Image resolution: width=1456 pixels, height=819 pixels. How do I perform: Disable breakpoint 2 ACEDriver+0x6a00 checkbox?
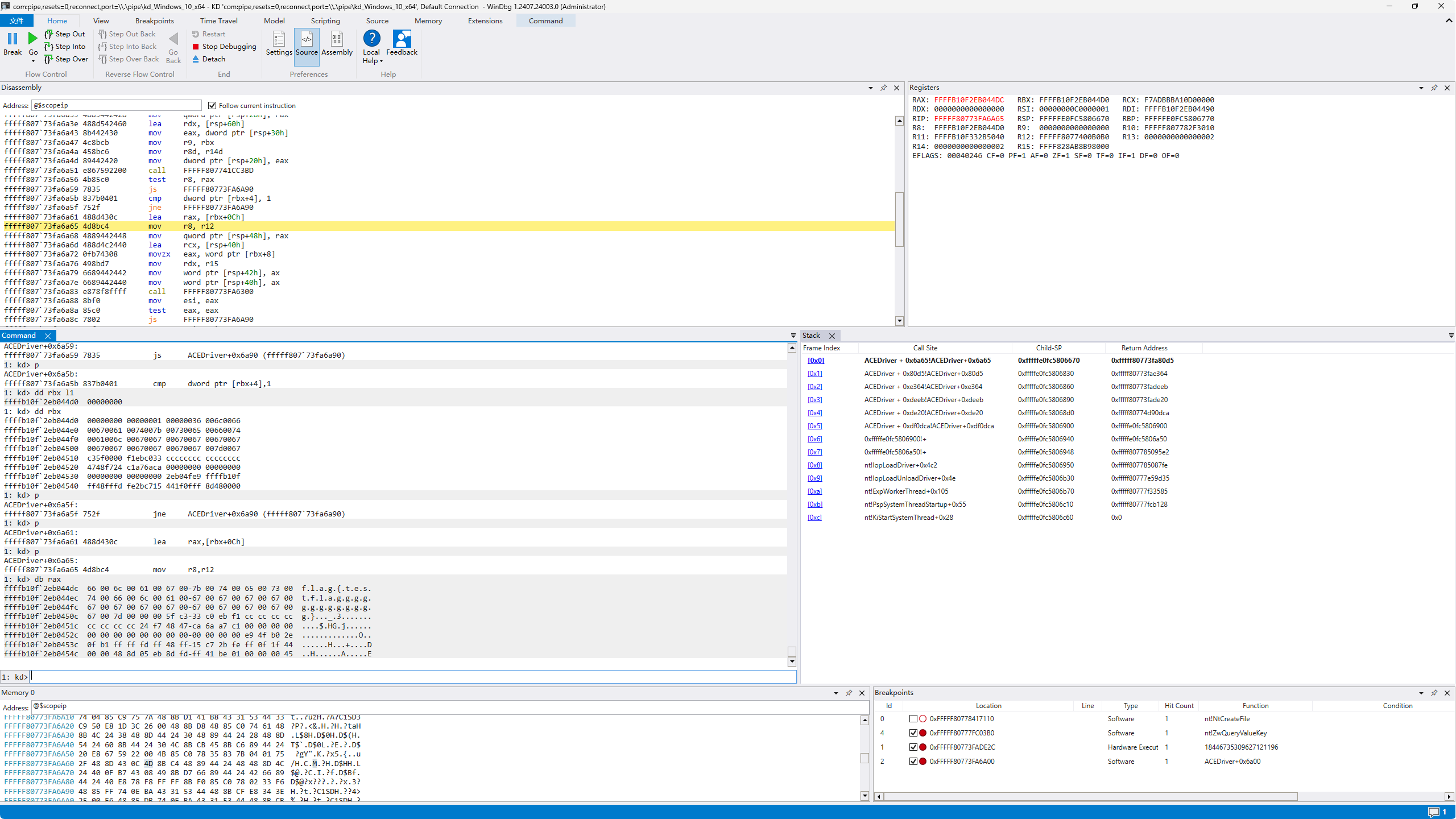point(913,762)
